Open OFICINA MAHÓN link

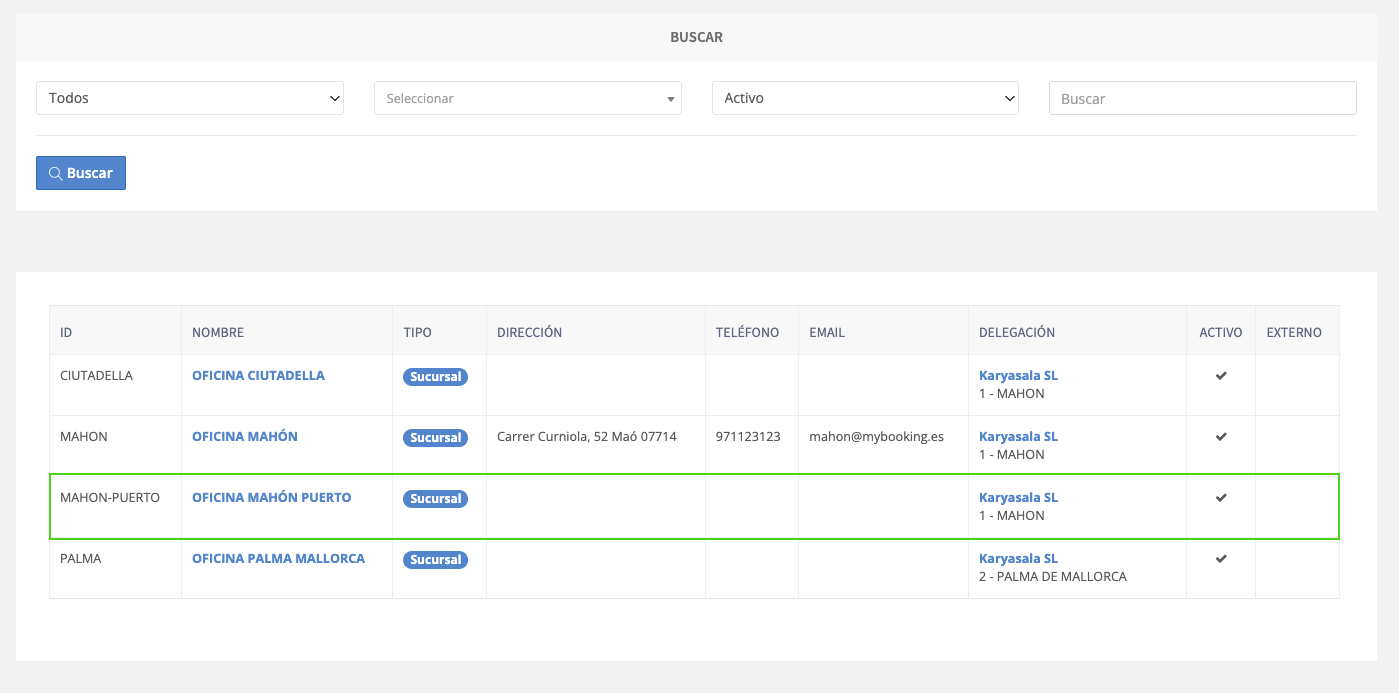(245, 437)
